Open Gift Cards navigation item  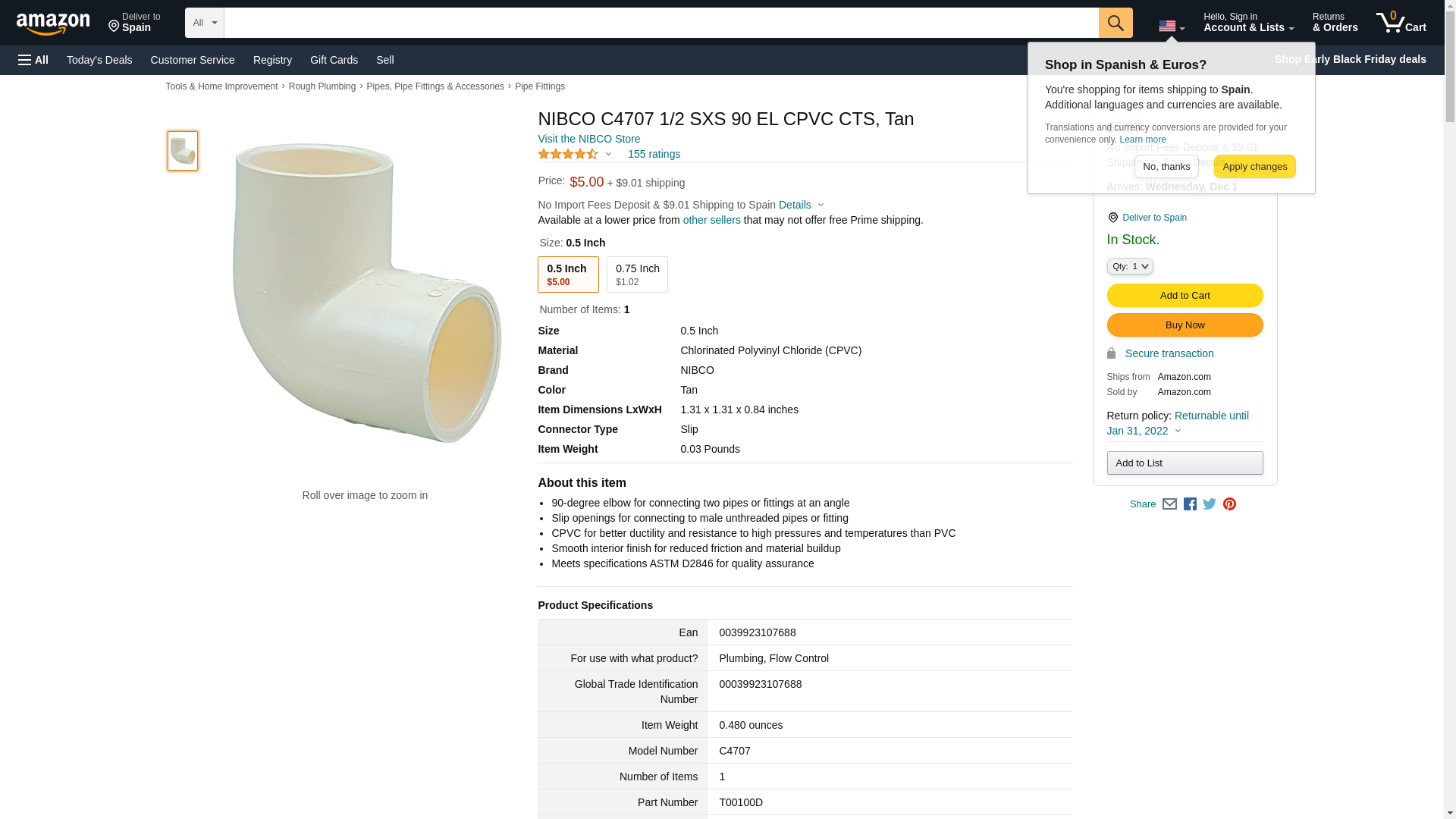[334, 60]
